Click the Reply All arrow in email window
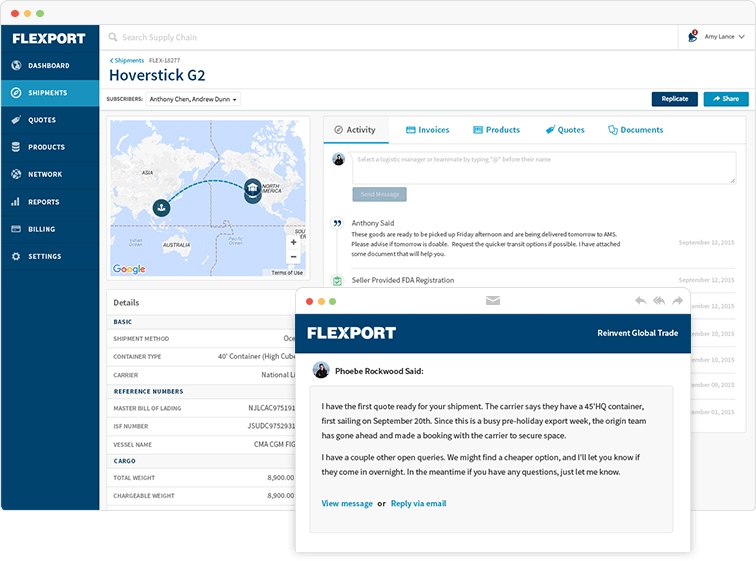The height and width of the screenshot is (561, 756). (x=659, y=301)
